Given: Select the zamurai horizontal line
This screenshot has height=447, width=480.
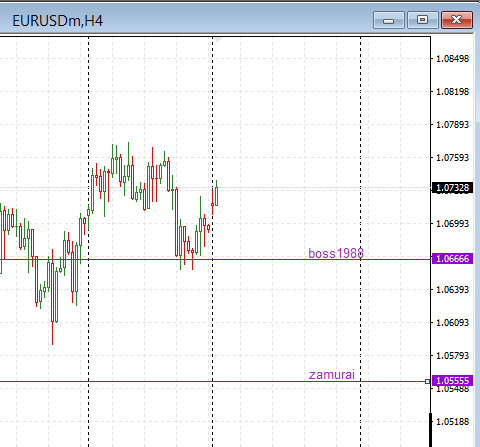Looking at the screenshot, I should tap(150, 381).
